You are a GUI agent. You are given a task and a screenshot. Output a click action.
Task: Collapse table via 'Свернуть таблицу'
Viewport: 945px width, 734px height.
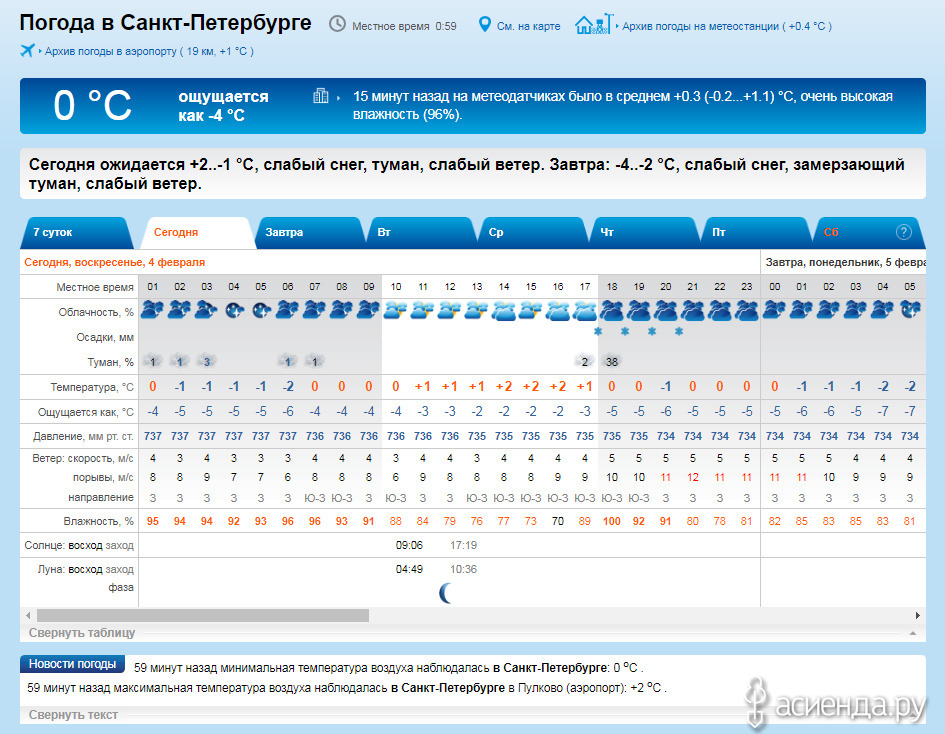point(82,633)
